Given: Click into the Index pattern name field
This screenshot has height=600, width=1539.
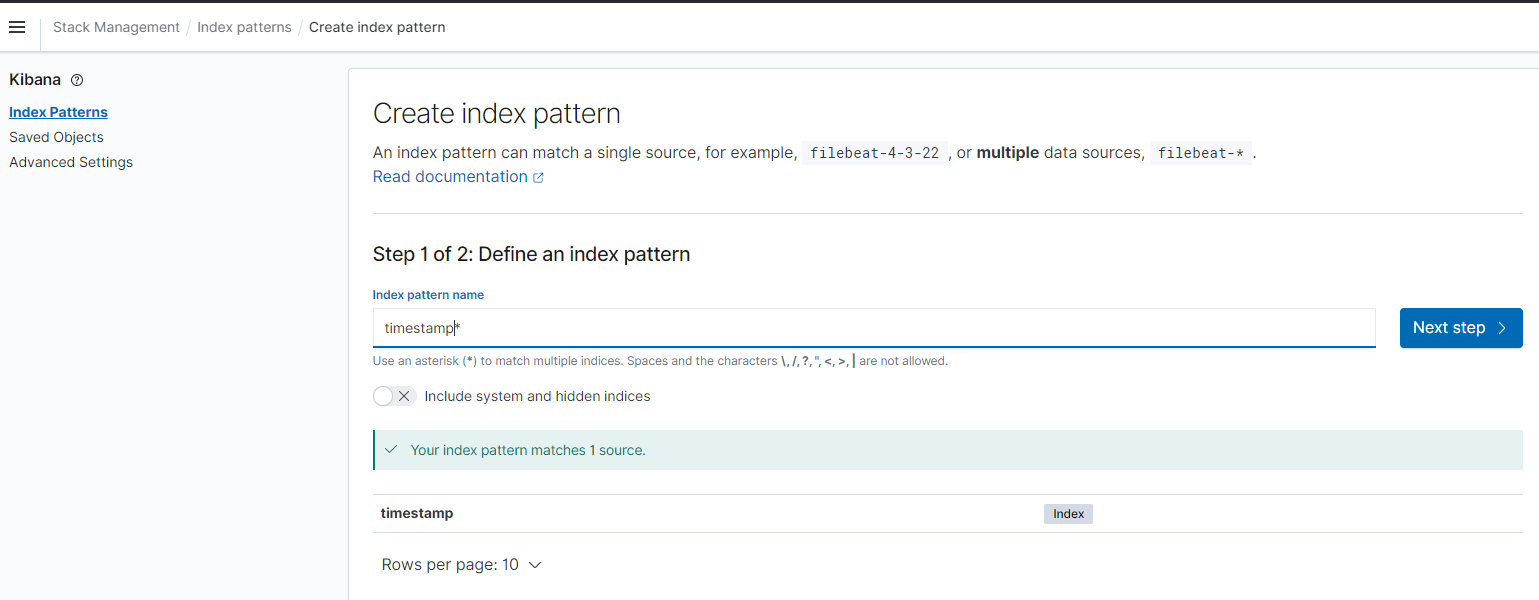Looking at the screenshot, I should pyautogui.click(x=874, y=328).
